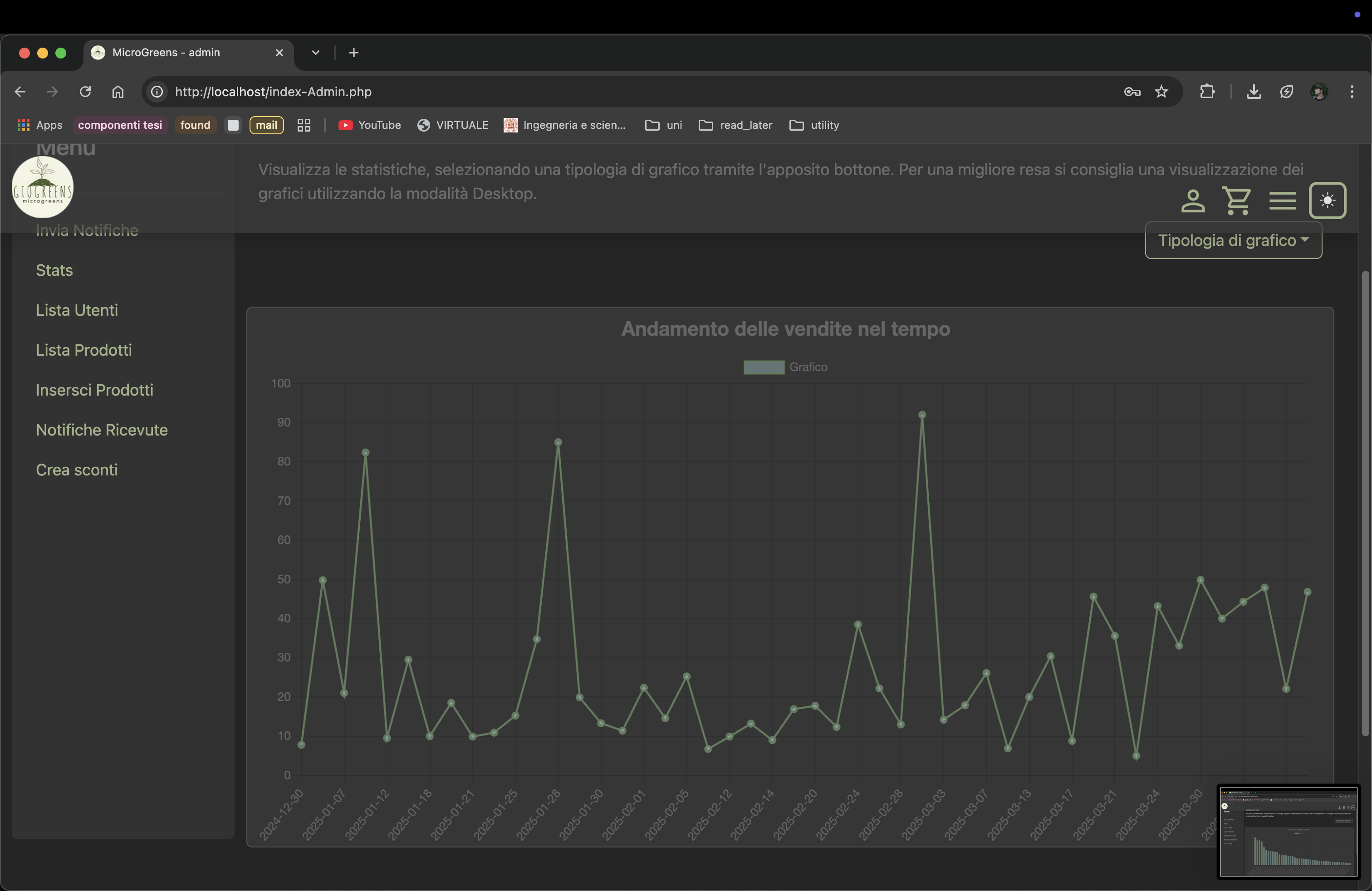
Task: Reload the page
Action: click(85, 92)
